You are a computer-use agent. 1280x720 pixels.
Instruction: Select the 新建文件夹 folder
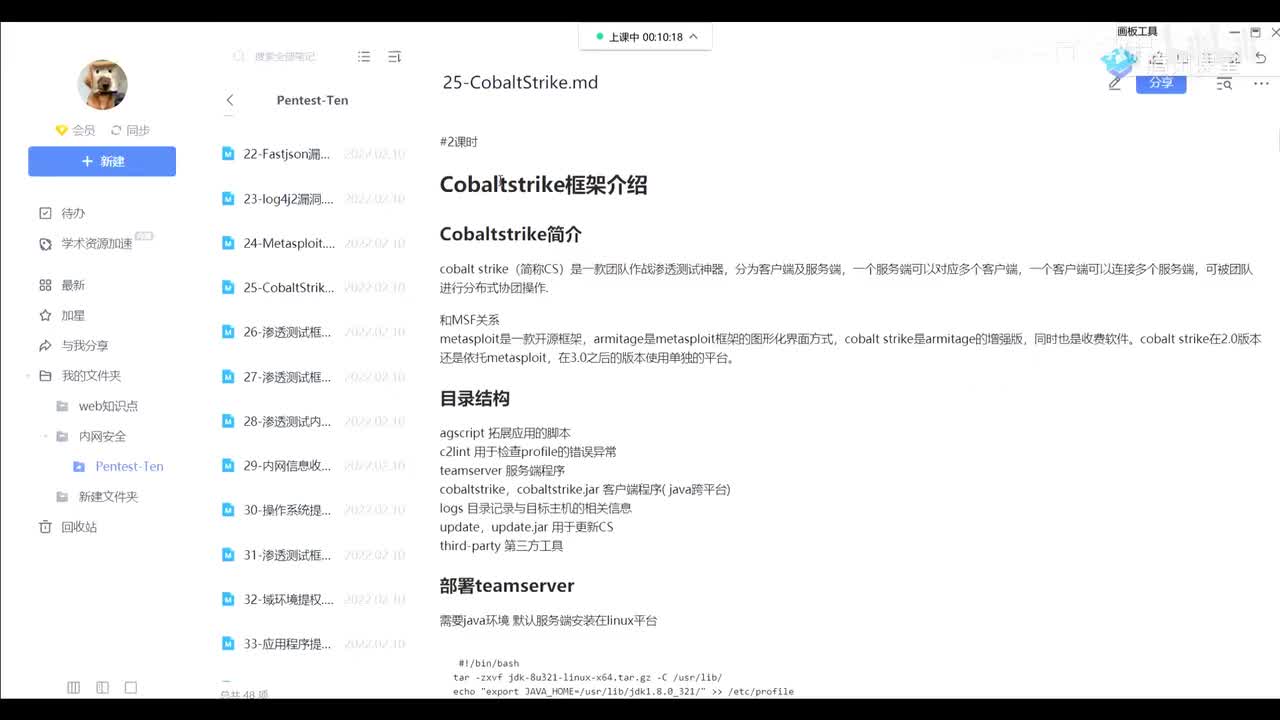pos(108,496)
